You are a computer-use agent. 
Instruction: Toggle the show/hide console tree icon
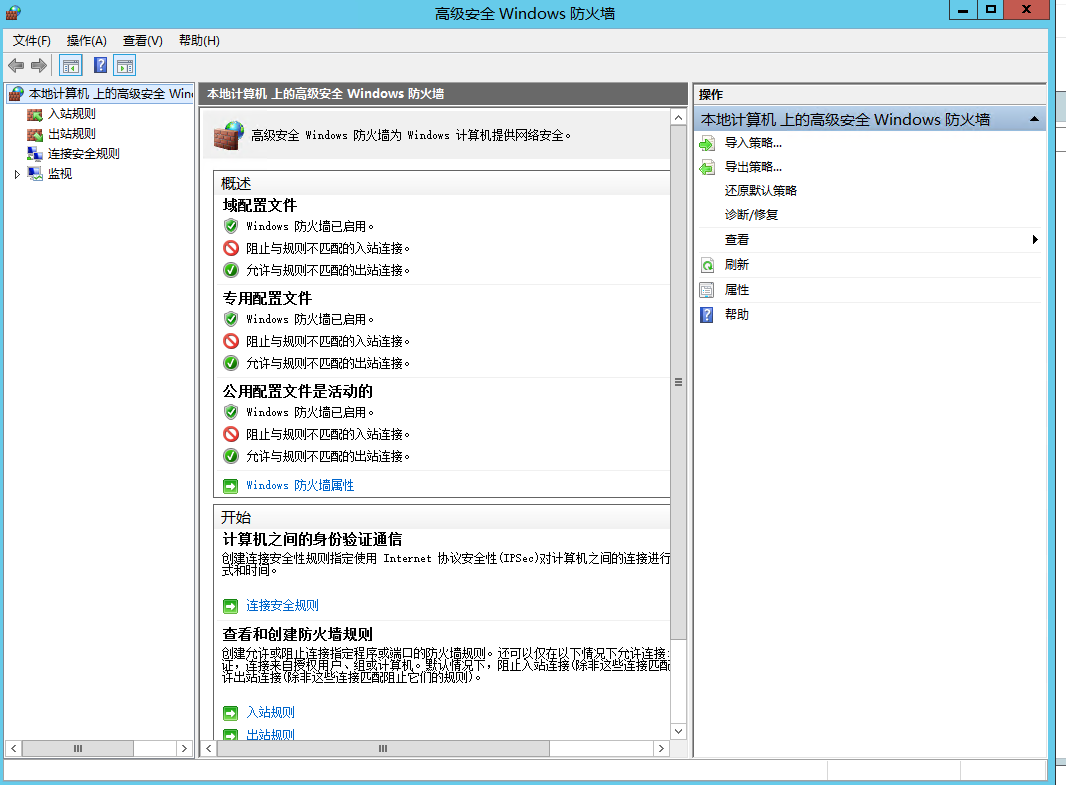tap(71, 66)
